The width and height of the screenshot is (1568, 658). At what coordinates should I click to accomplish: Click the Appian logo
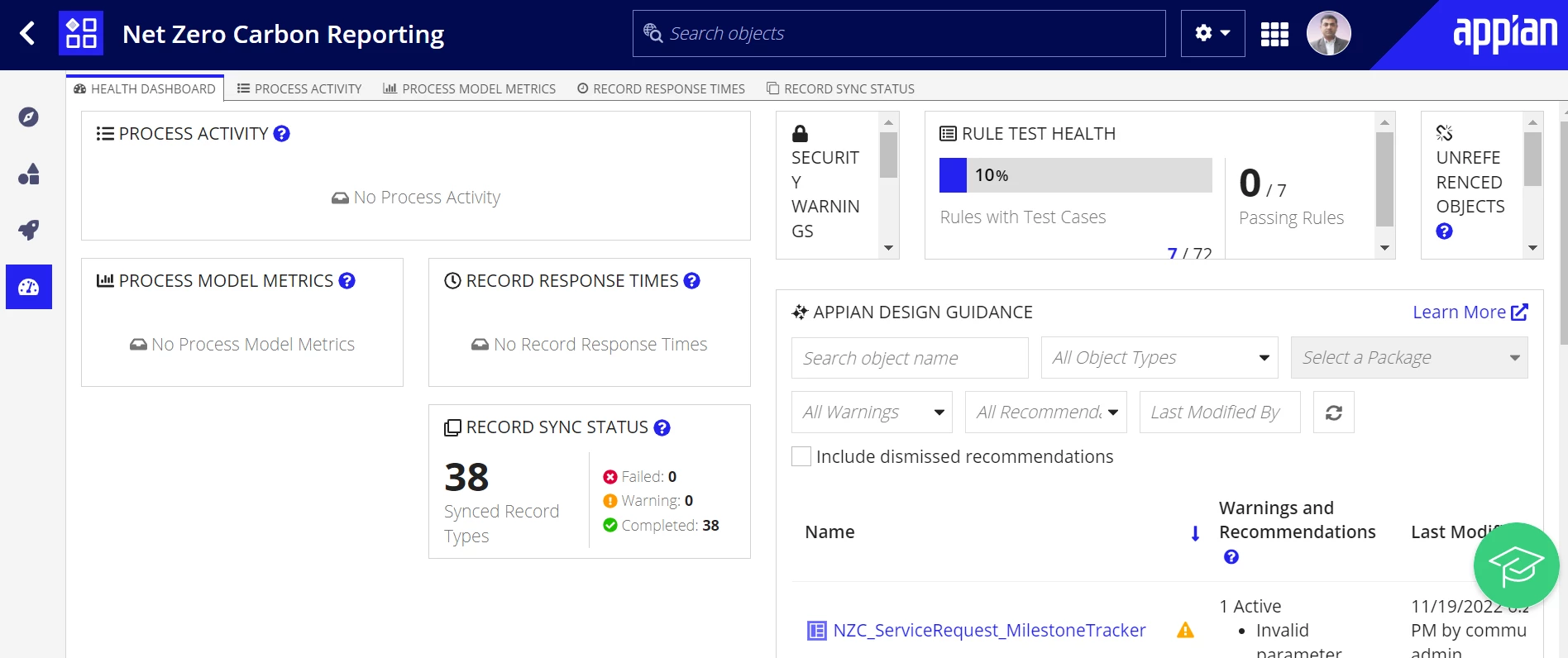[1505, 33]
